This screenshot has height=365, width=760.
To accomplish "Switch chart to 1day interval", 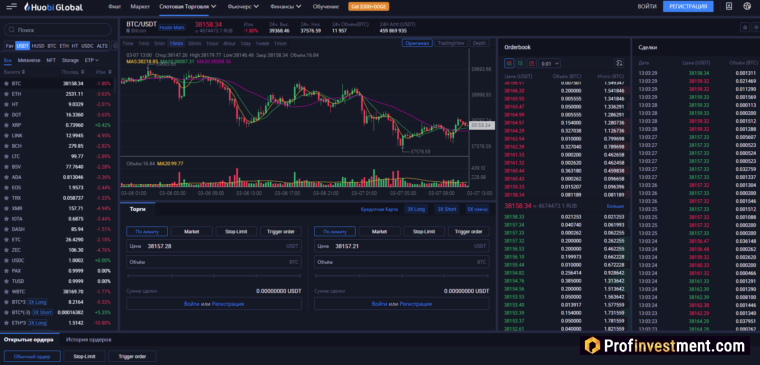I will tap(246, 43).
